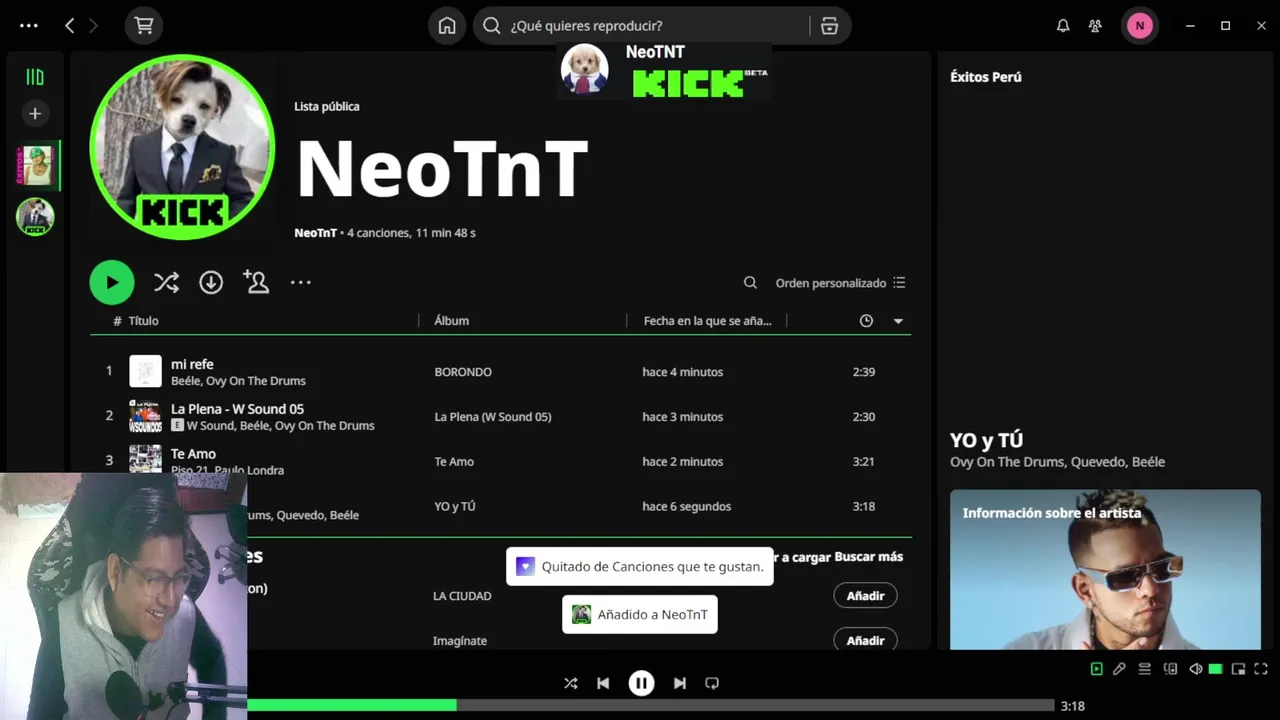Screen dimensions: 1280x720
Task: Sort by the Título column
Action: coord(143,321)
